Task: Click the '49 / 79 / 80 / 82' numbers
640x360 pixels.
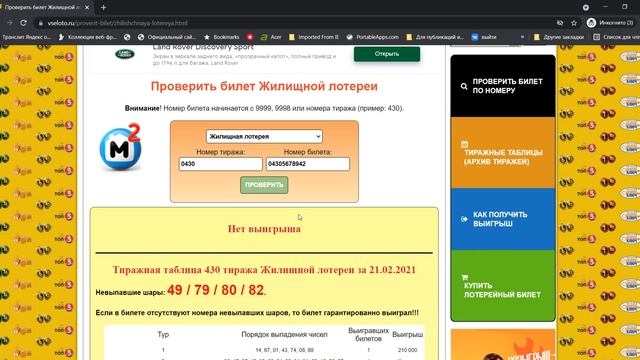Action: (216, 290)
